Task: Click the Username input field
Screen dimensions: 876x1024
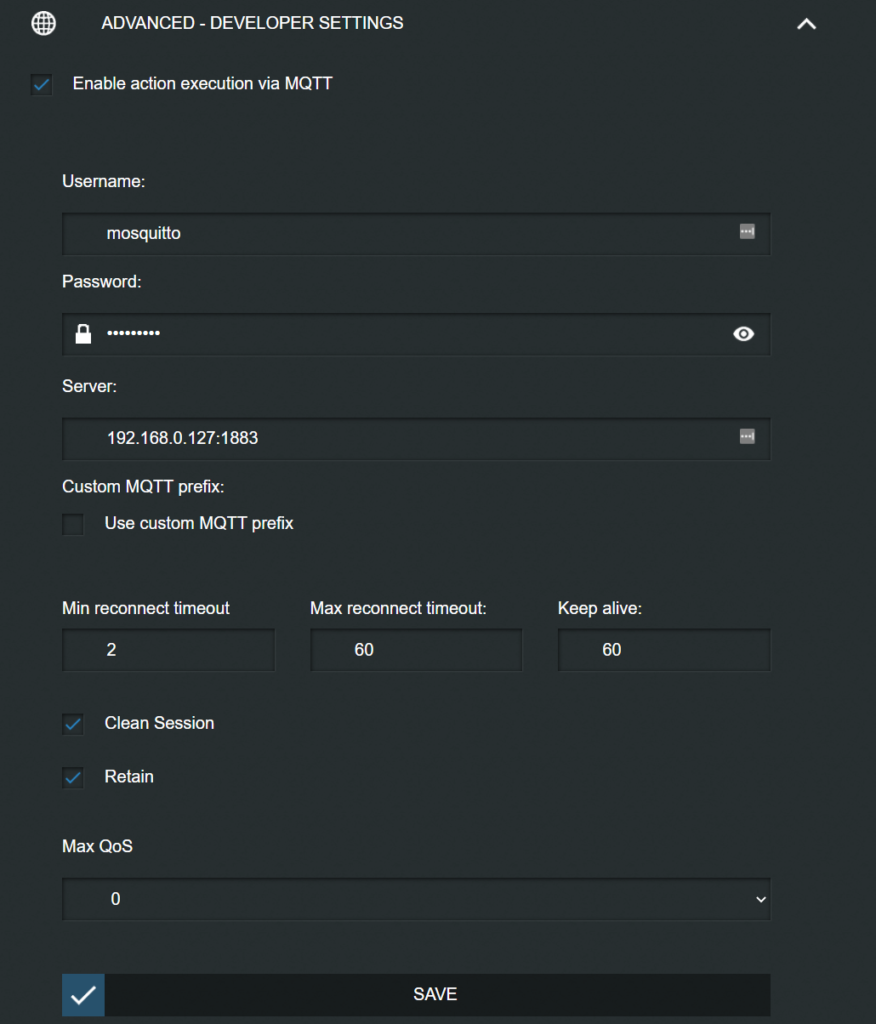Action: [416, 233]
